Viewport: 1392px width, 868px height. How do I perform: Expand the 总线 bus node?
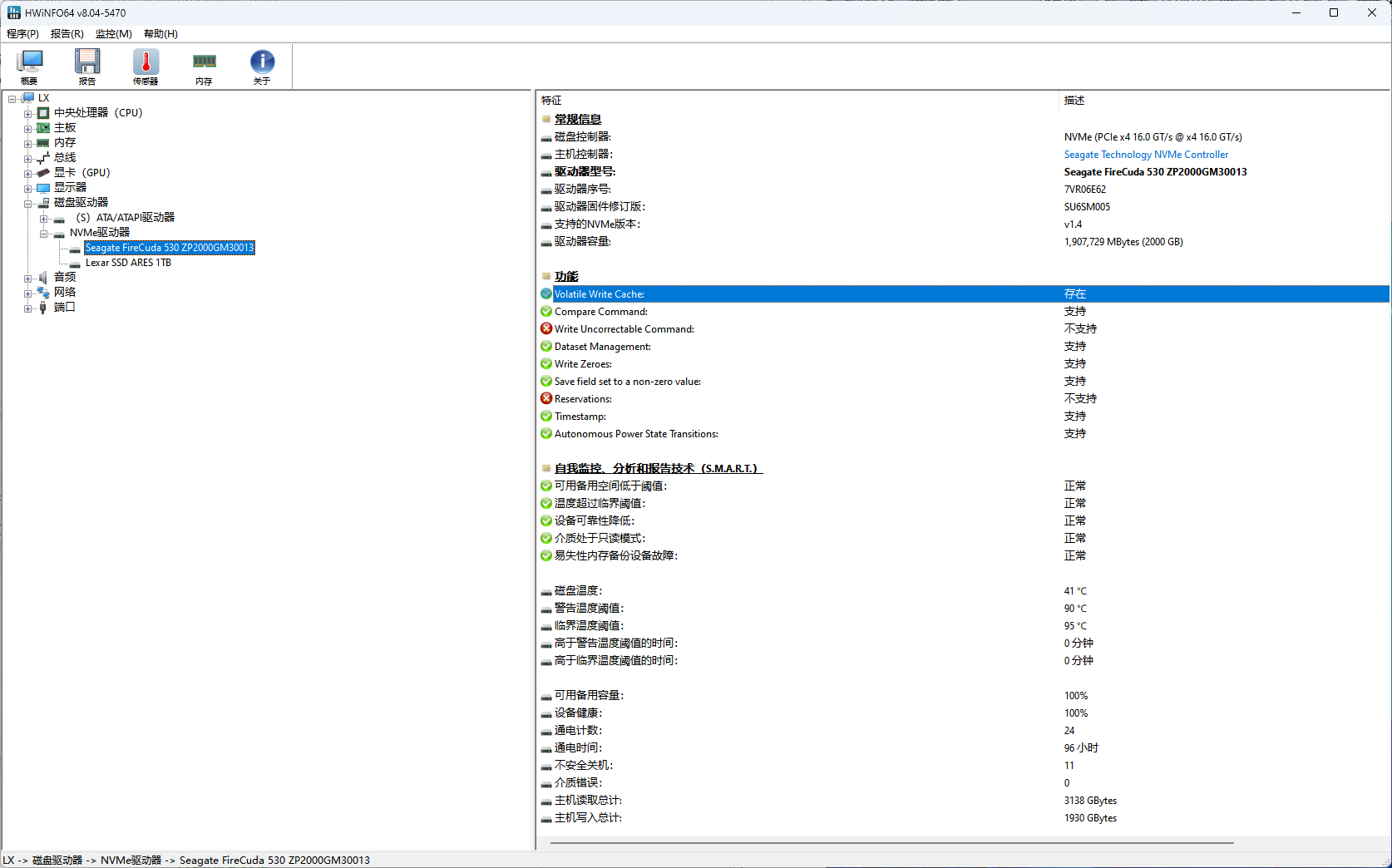(27, 158)
